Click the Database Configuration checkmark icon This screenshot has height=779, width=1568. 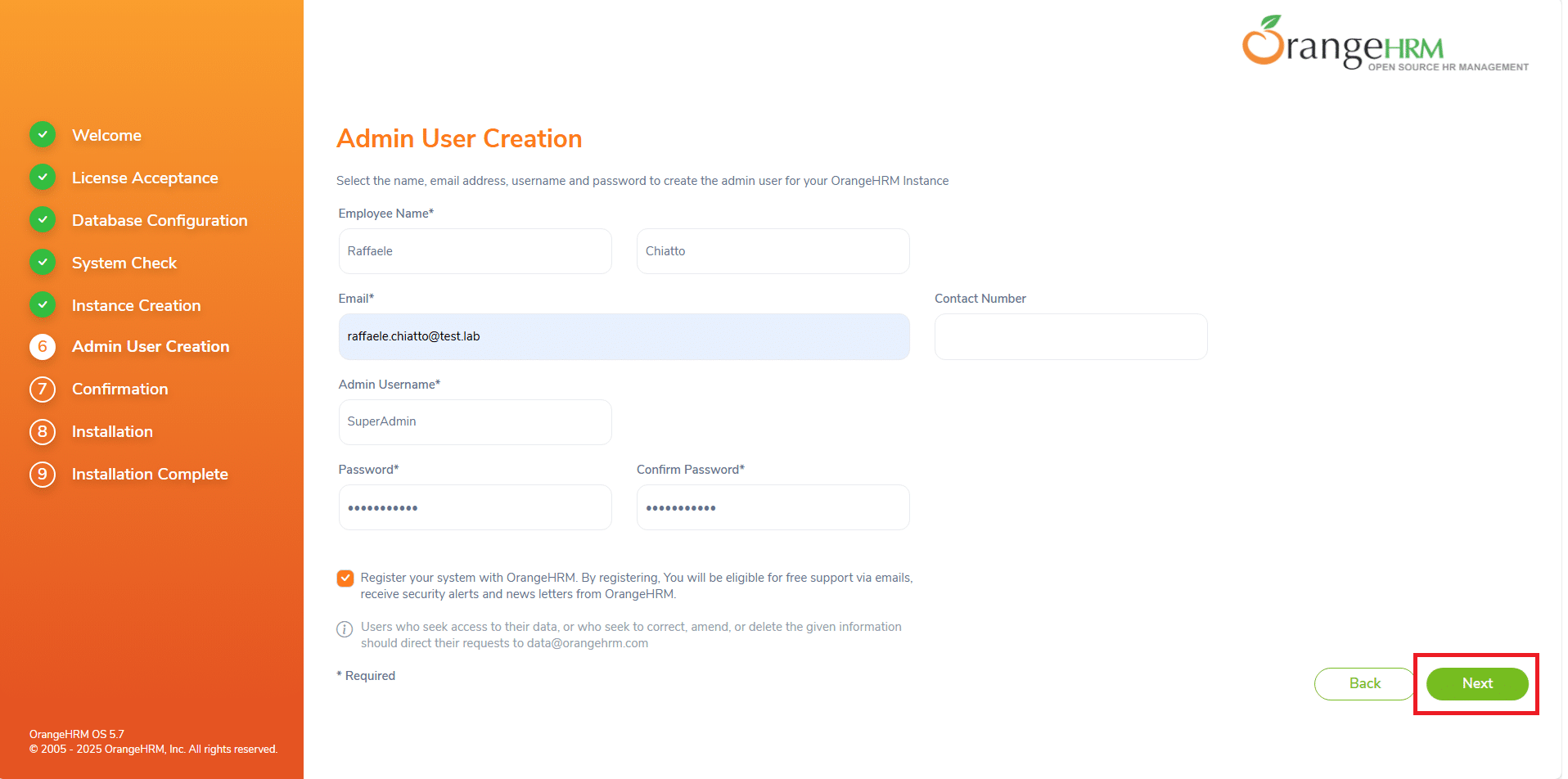click(x=43, y=220)
